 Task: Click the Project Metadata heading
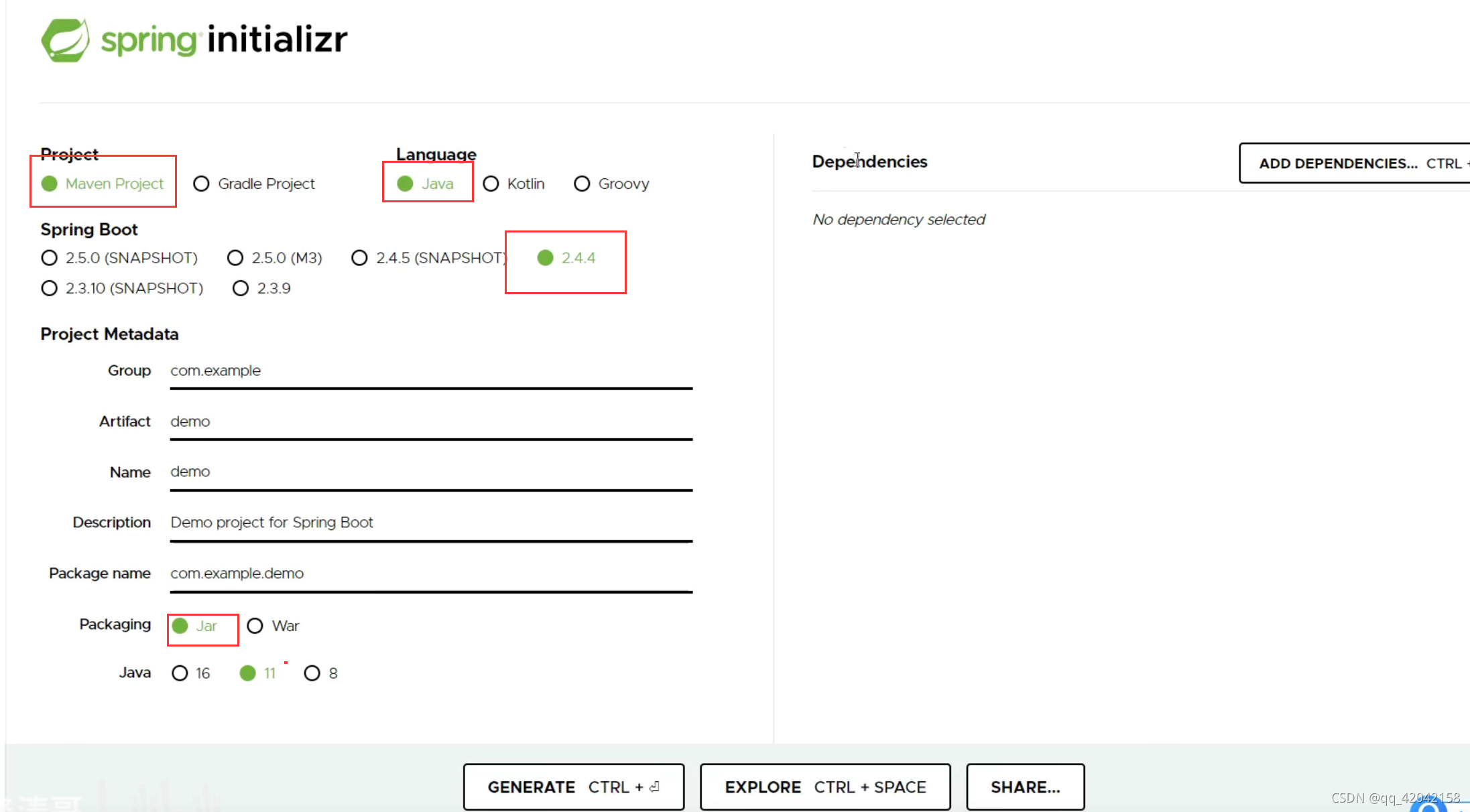[x=109, y=334]
